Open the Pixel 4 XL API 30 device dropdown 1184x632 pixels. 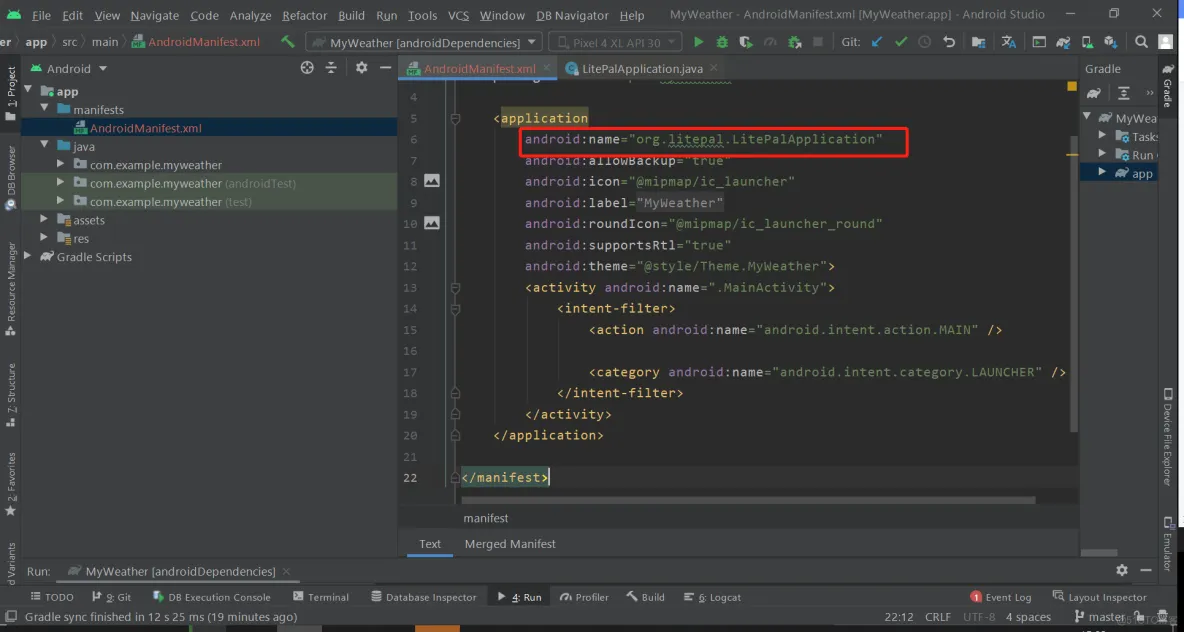point(615,42)
